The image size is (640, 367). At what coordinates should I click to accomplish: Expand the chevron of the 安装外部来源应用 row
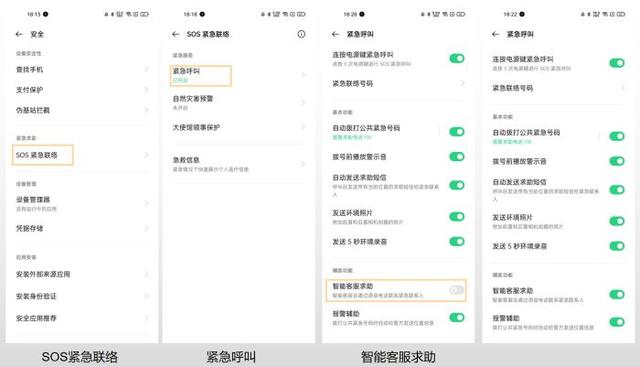(x=146, y=274)
